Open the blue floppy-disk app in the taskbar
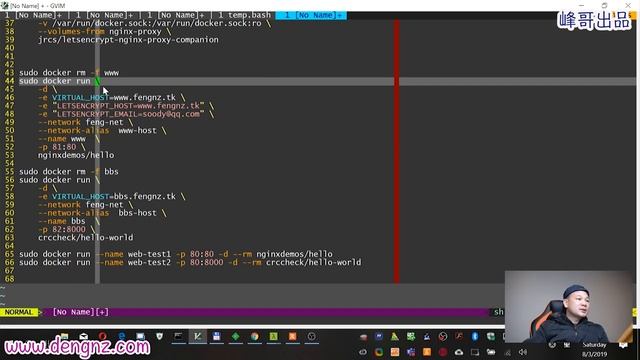This screenshot has height=360, width=640. point(216,337)
